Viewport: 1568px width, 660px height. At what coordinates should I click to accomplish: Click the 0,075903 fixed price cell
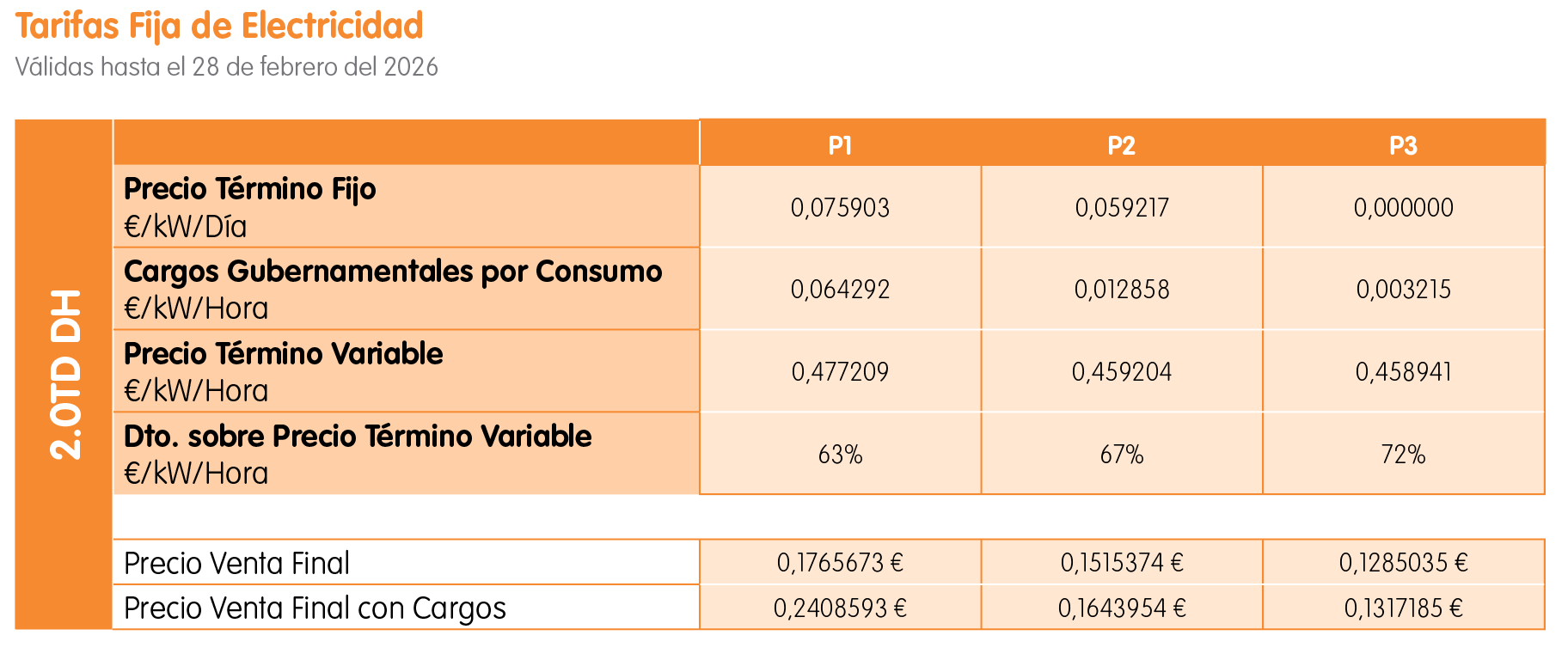[x=840, y=208]
